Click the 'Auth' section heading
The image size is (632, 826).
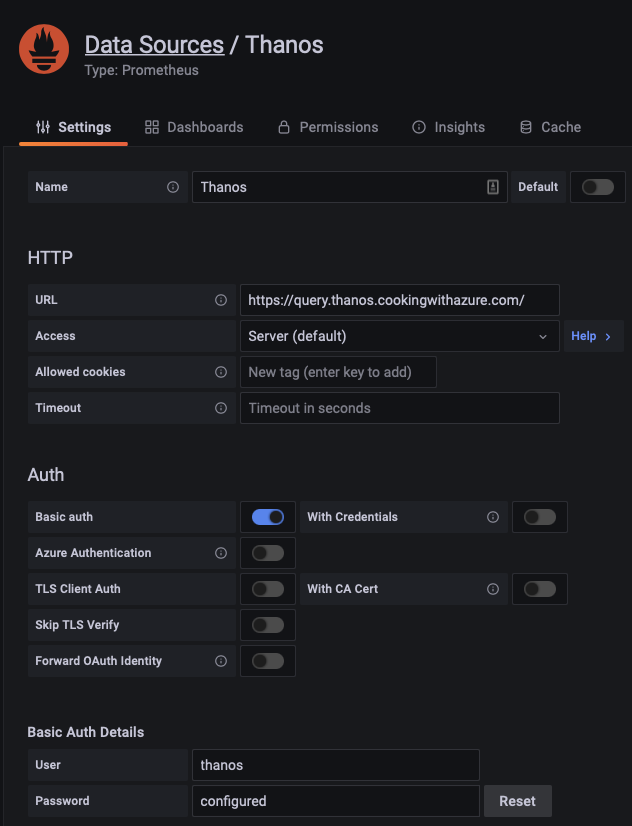(46, 475)
